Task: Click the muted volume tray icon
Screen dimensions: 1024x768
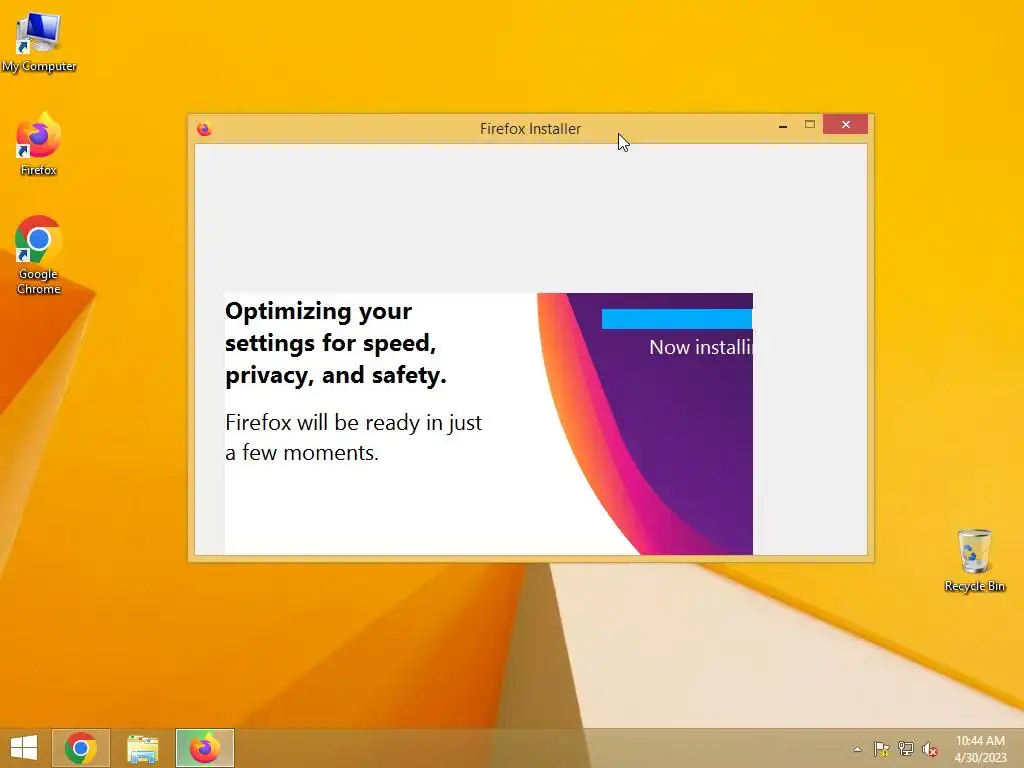Action: click(930, 750)
